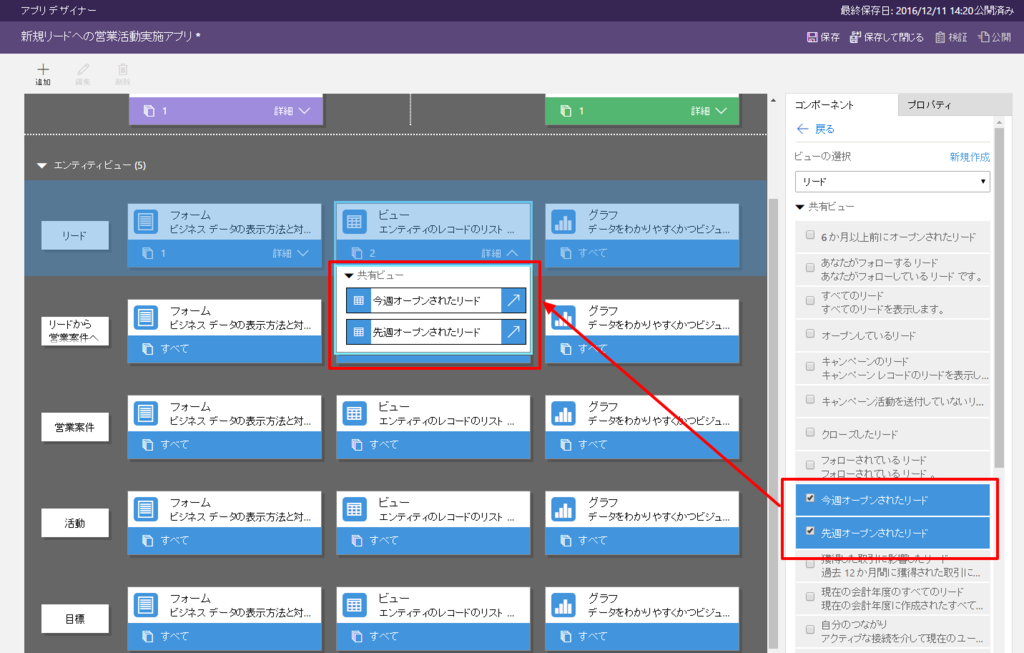Expand 詳細 on the リード フォーム tile
Image resolution: width=1024 pixels, height=653 pixels.
tap(291, 253)
